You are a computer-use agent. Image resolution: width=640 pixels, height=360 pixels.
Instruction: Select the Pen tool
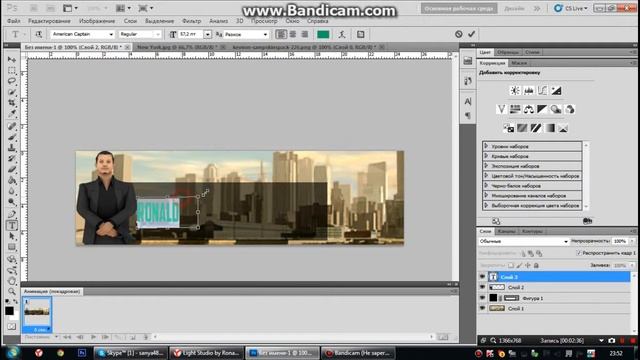pyautogui.click(x=12, y=214)
